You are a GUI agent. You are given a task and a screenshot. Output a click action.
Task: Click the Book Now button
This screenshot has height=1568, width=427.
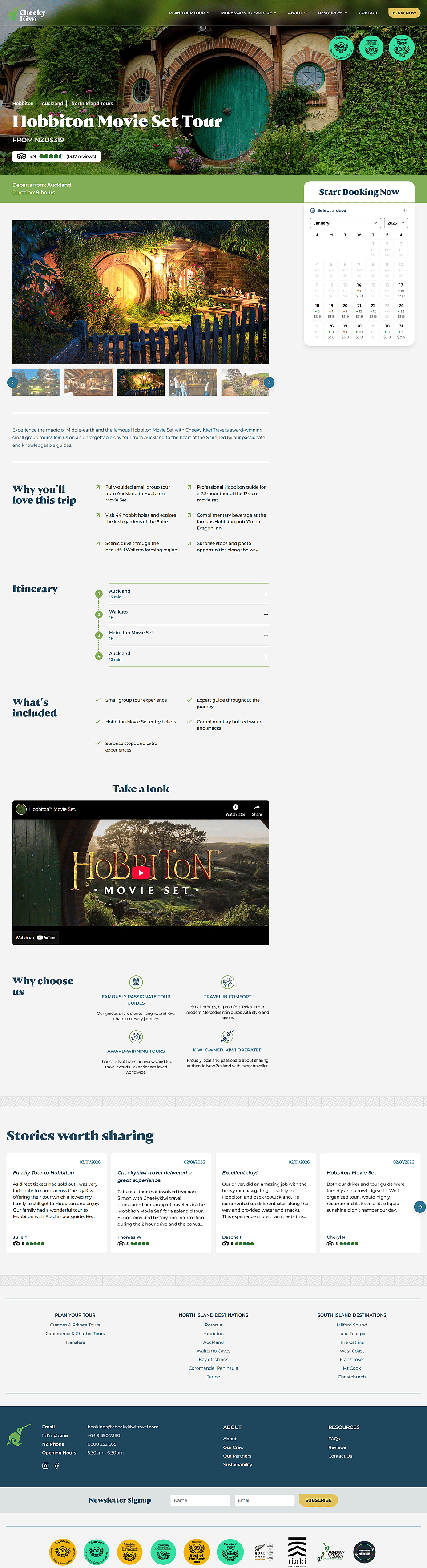(x=404, y=13)
